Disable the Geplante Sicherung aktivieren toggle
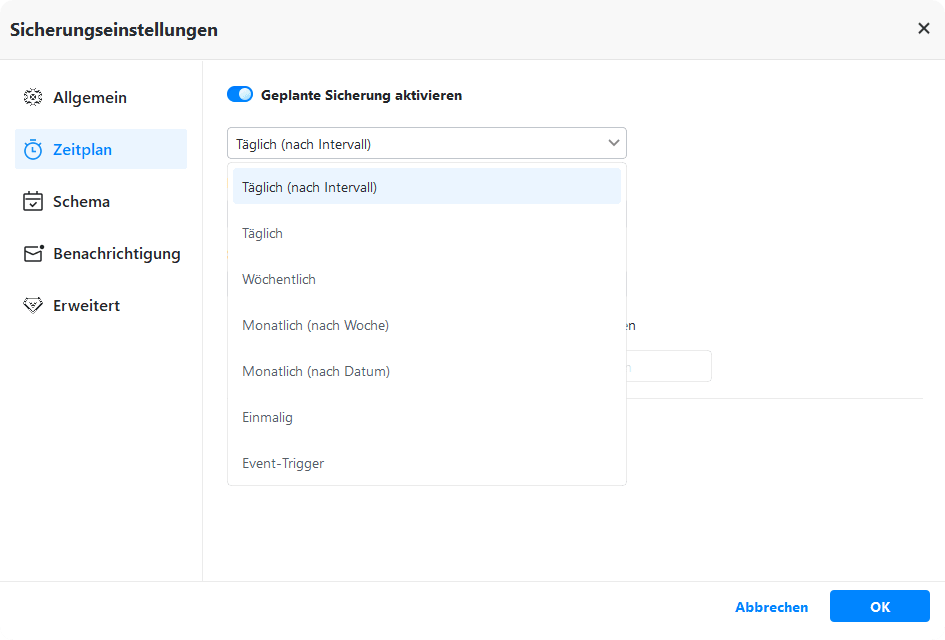 coord(240,95)
